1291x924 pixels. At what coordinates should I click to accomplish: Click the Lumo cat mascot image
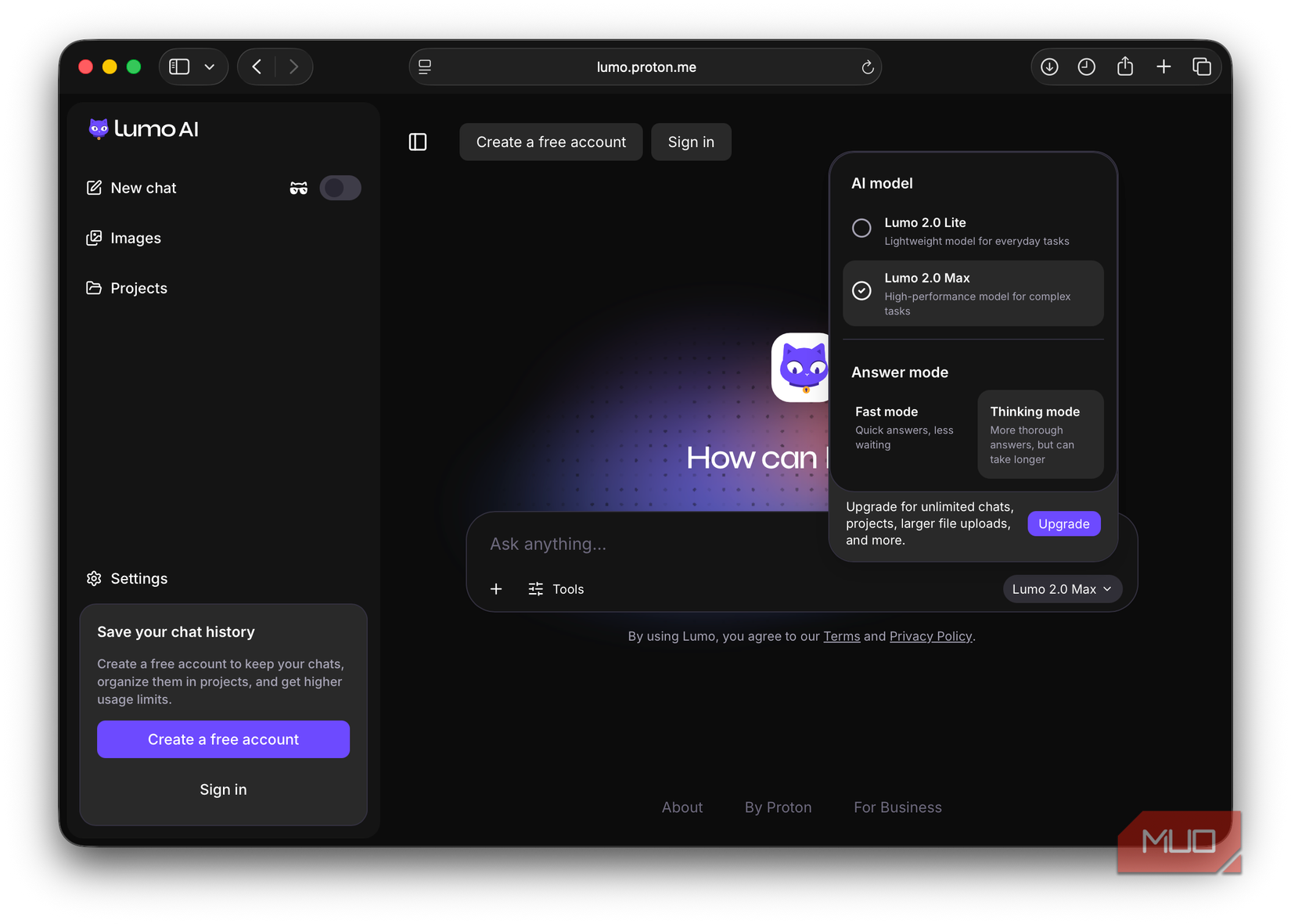(800, 367)
